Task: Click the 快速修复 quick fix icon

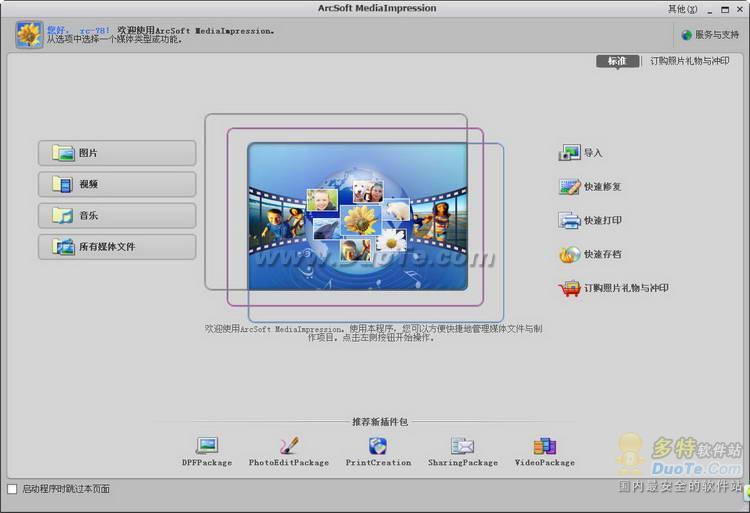Action: 569,186
